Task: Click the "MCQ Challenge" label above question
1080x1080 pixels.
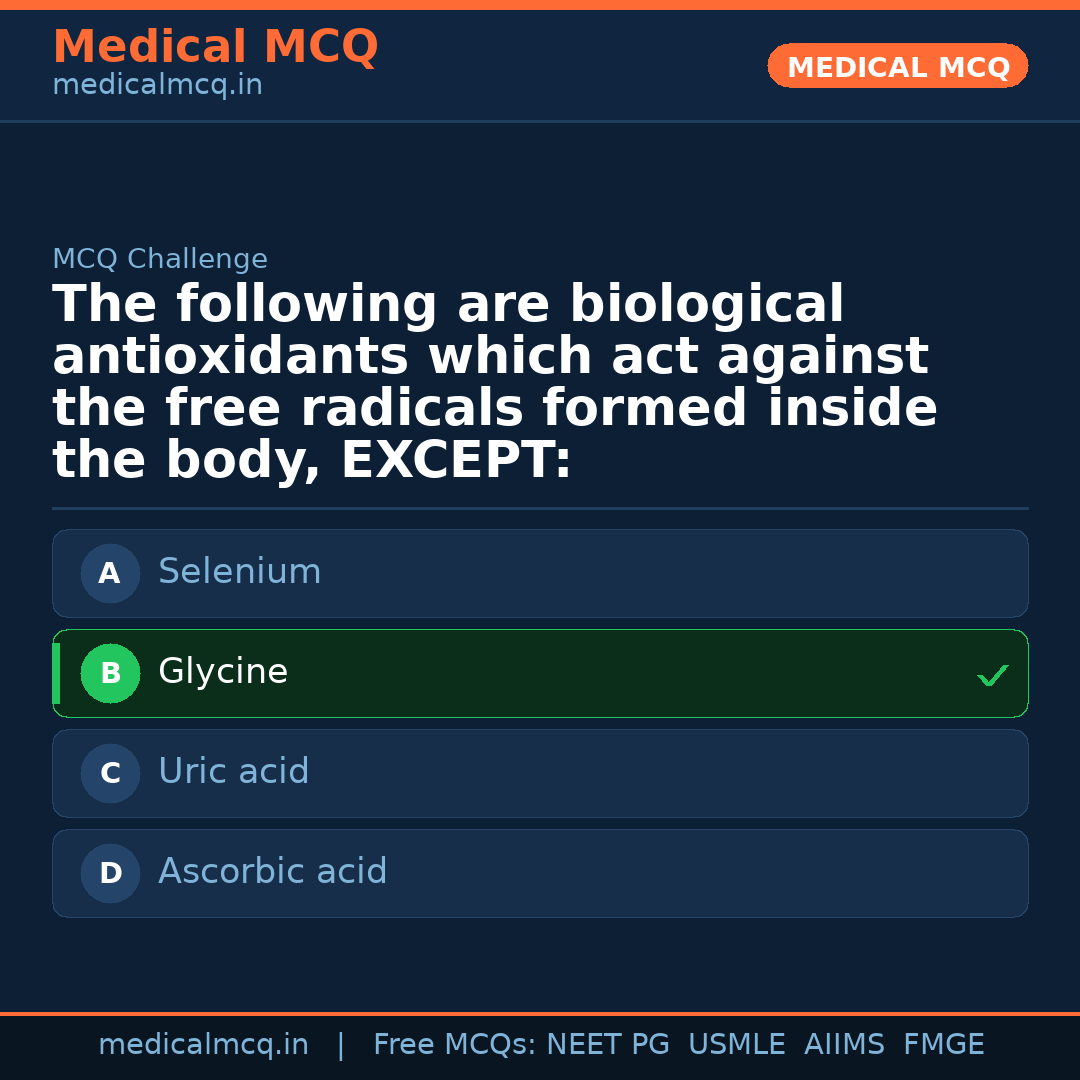Action: tap(160, 260)
